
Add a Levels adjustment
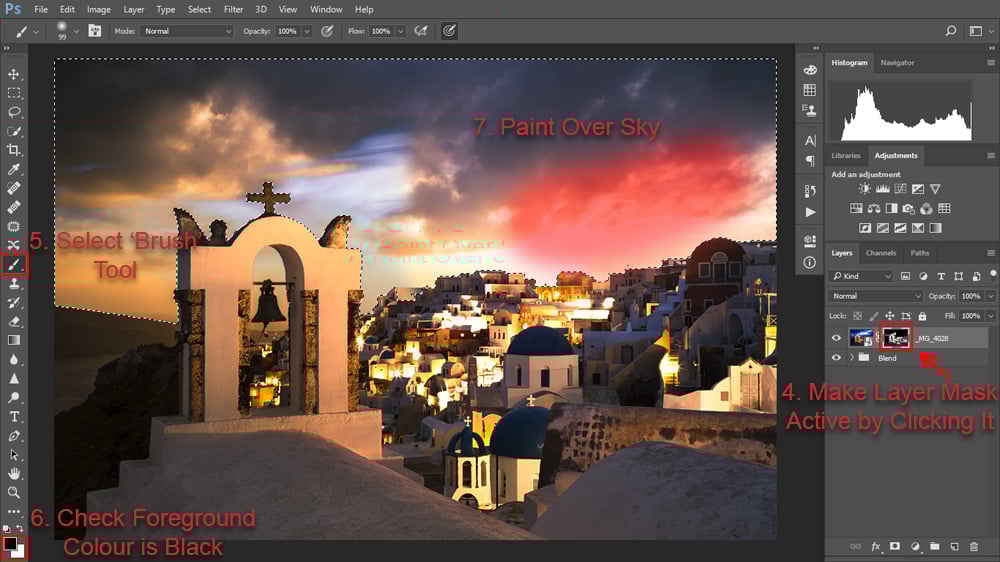[883, 189]
